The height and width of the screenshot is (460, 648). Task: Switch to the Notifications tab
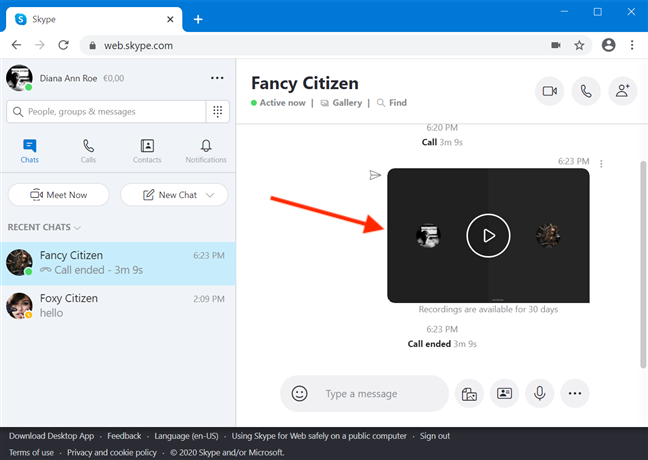[206, 151]
